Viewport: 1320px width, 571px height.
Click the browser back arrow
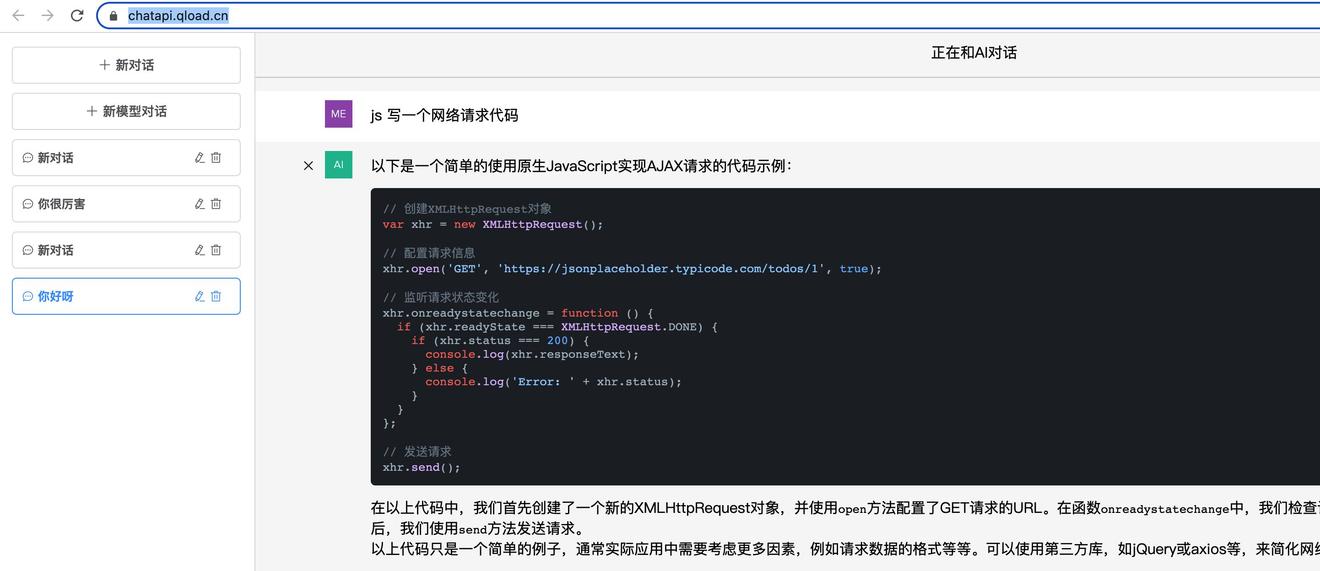pyautogui.click(x=18, y=15)
